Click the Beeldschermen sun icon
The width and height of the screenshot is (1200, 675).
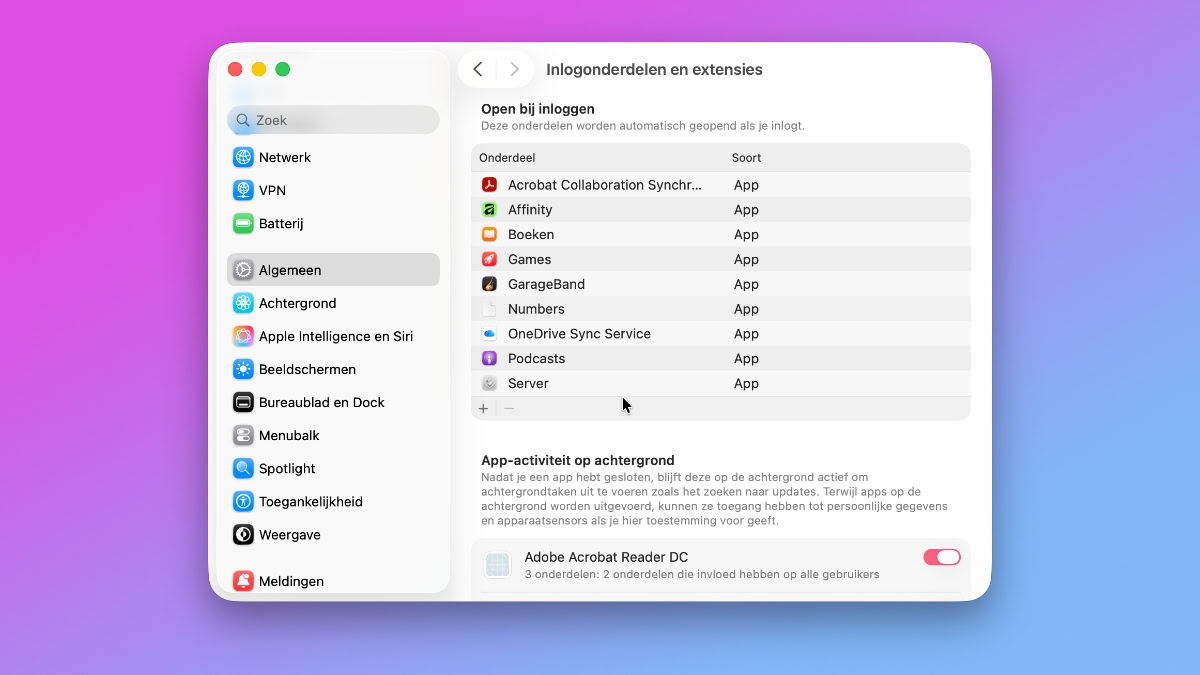243,369
